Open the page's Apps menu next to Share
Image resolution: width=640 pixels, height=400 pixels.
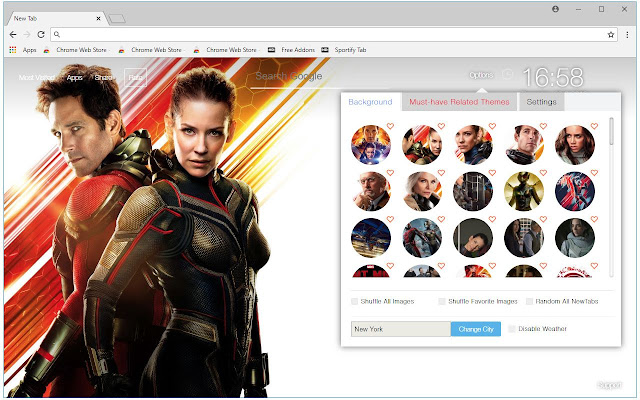click(x=74, y=77)
